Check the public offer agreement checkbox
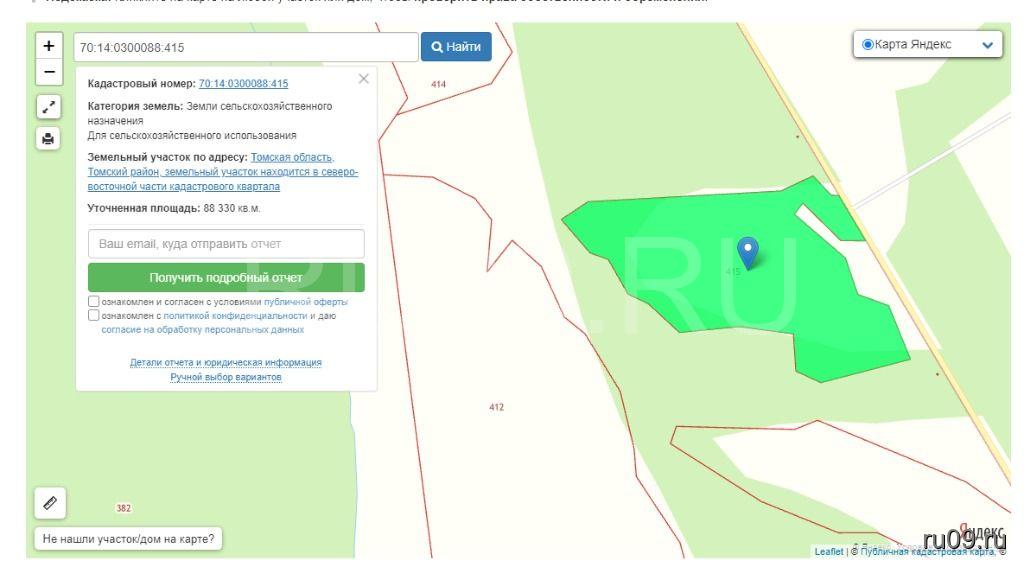The image size is (1024, 567). click(94, 301)
